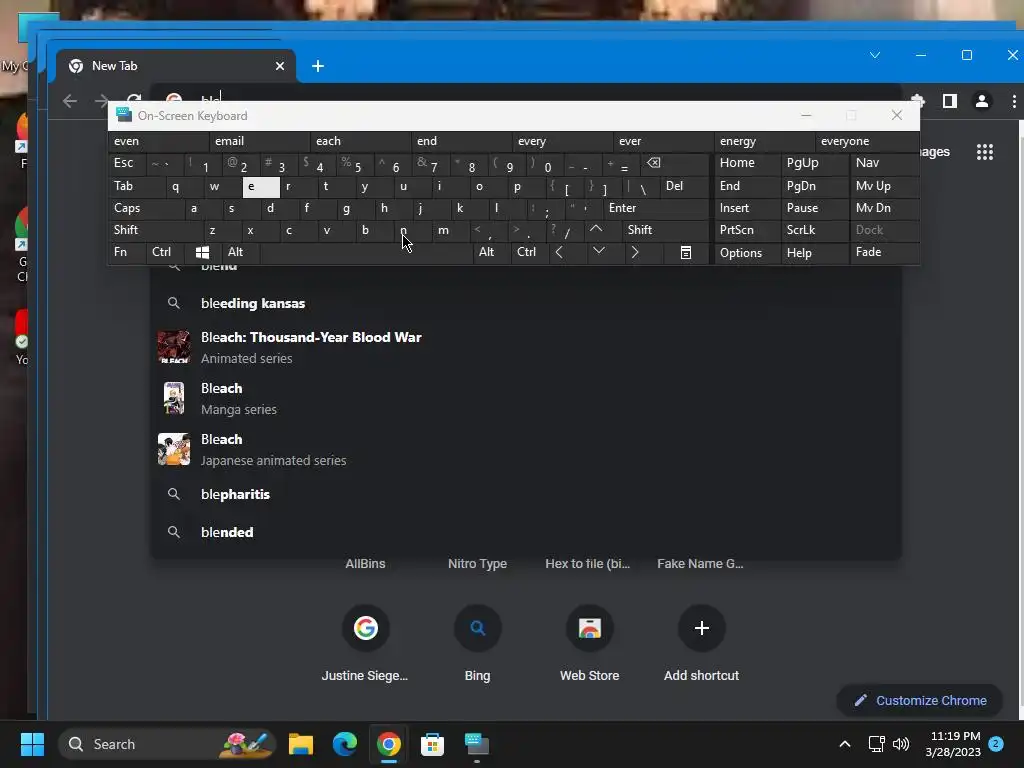Select the 'even' word suggestion
1024x768 pixels.
(159, 141)
